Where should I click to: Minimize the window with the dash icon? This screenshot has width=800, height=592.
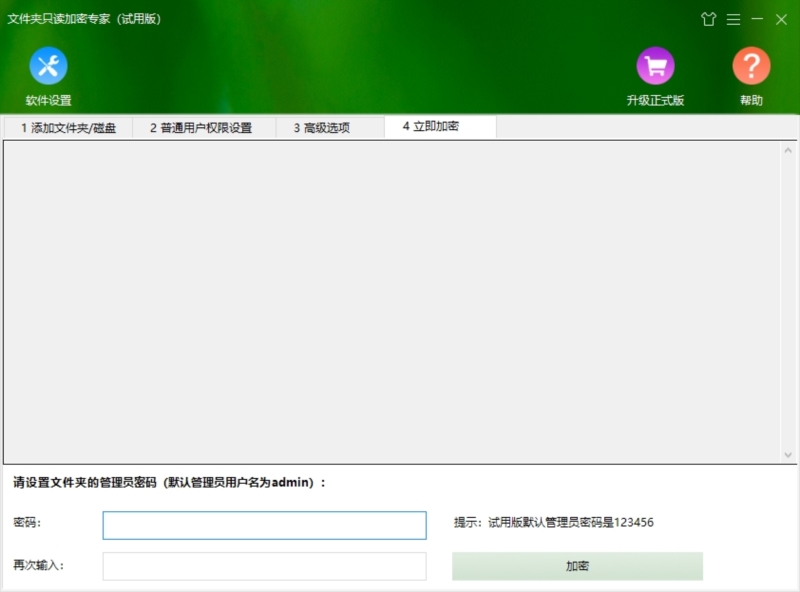757,19
